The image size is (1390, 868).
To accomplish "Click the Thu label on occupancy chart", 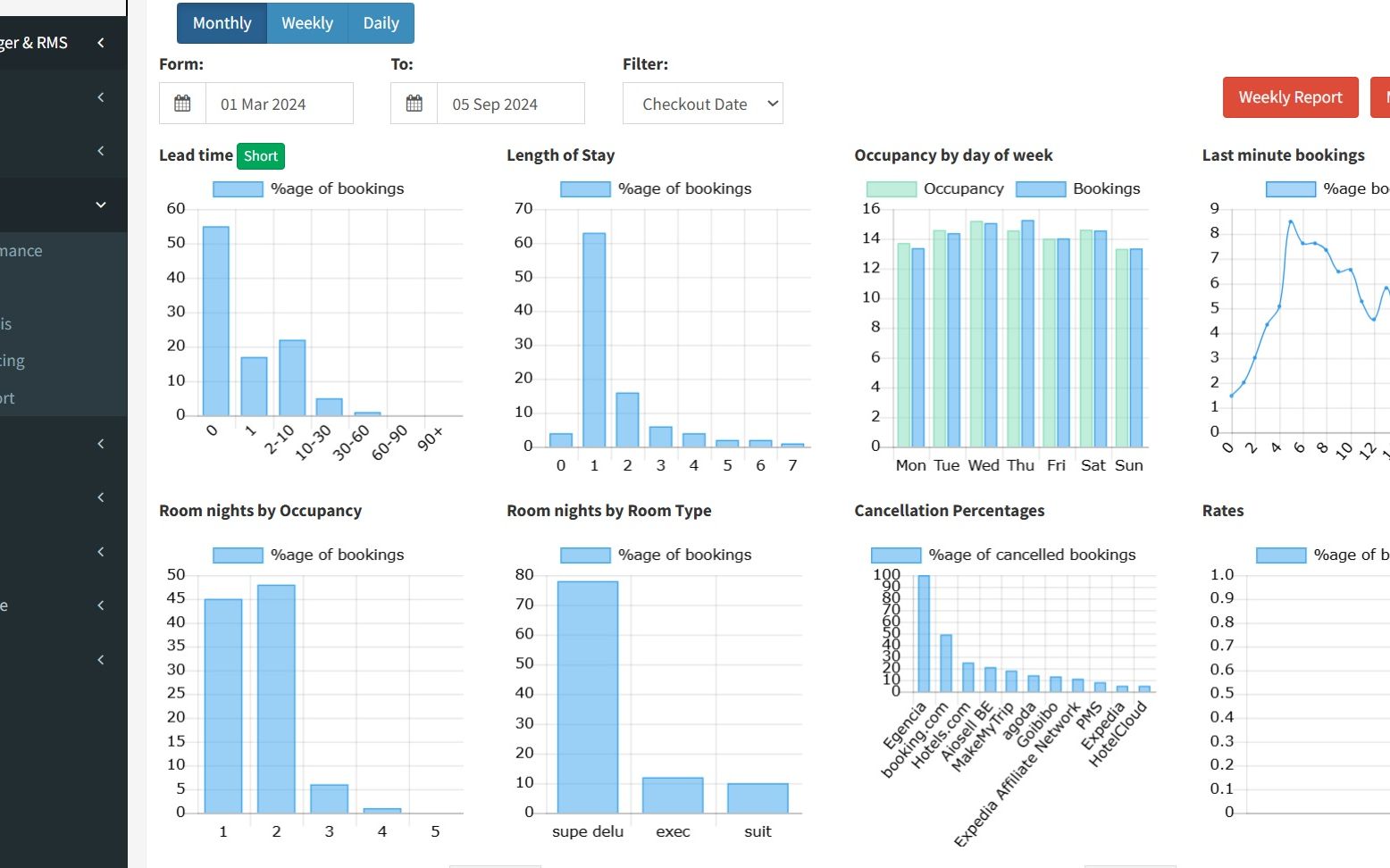I will tap(1020, 465).
